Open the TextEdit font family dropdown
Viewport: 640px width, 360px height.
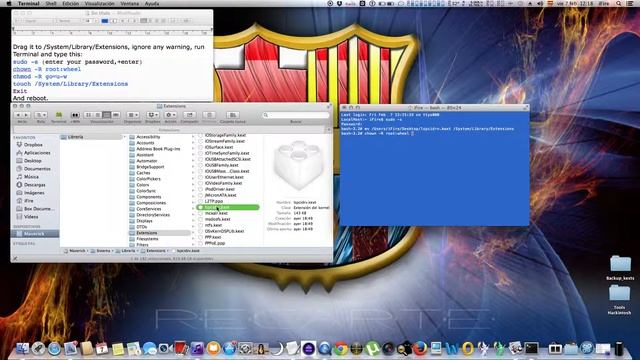click(34, 21)
